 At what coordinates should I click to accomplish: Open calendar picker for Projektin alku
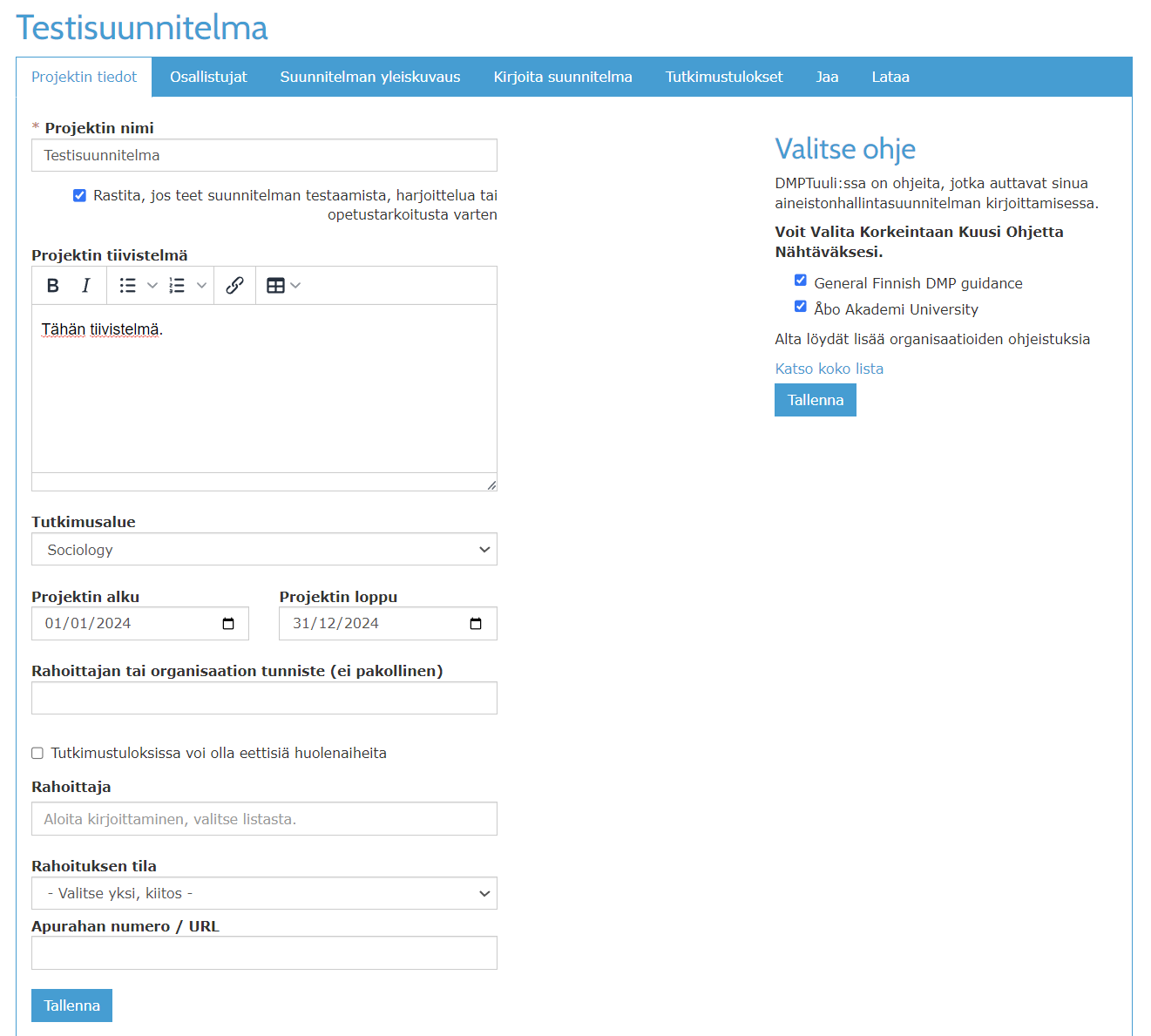tap(228, 624)
